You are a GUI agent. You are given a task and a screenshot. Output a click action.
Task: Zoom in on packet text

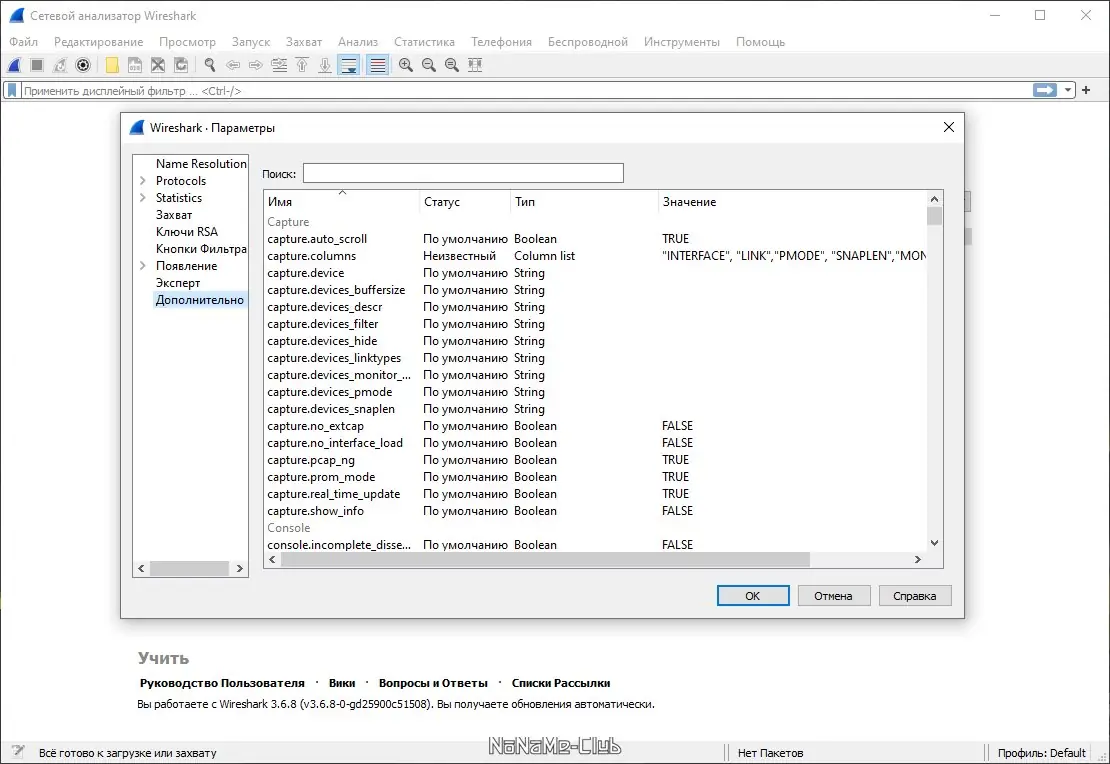[x=406, y=65]
